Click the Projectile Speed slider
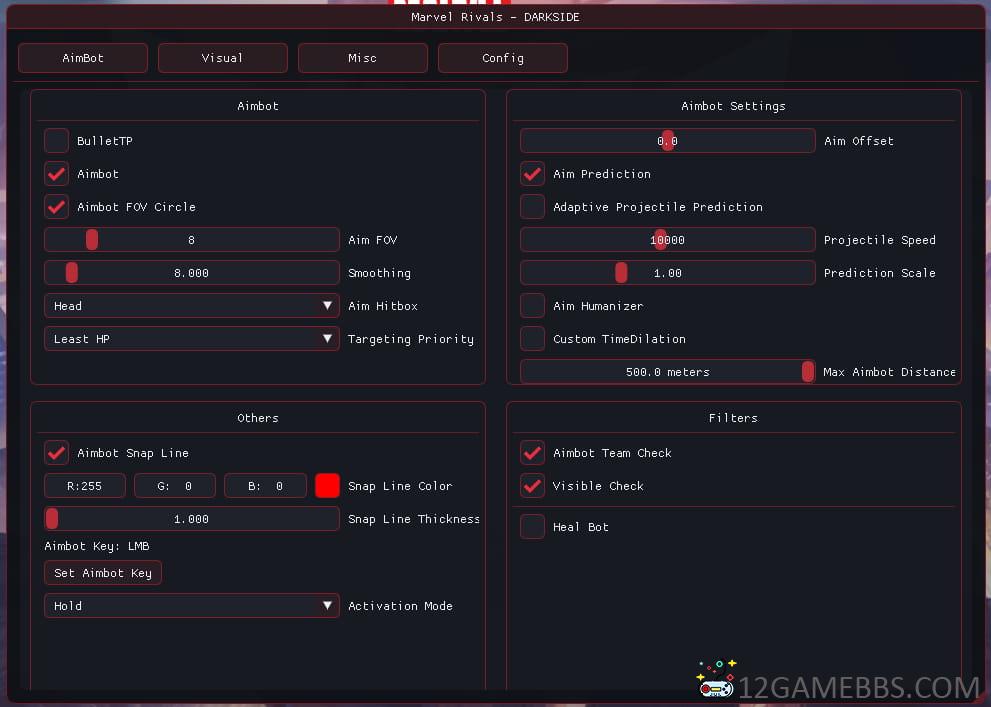The image size is (991, 707). click(667, 240)
